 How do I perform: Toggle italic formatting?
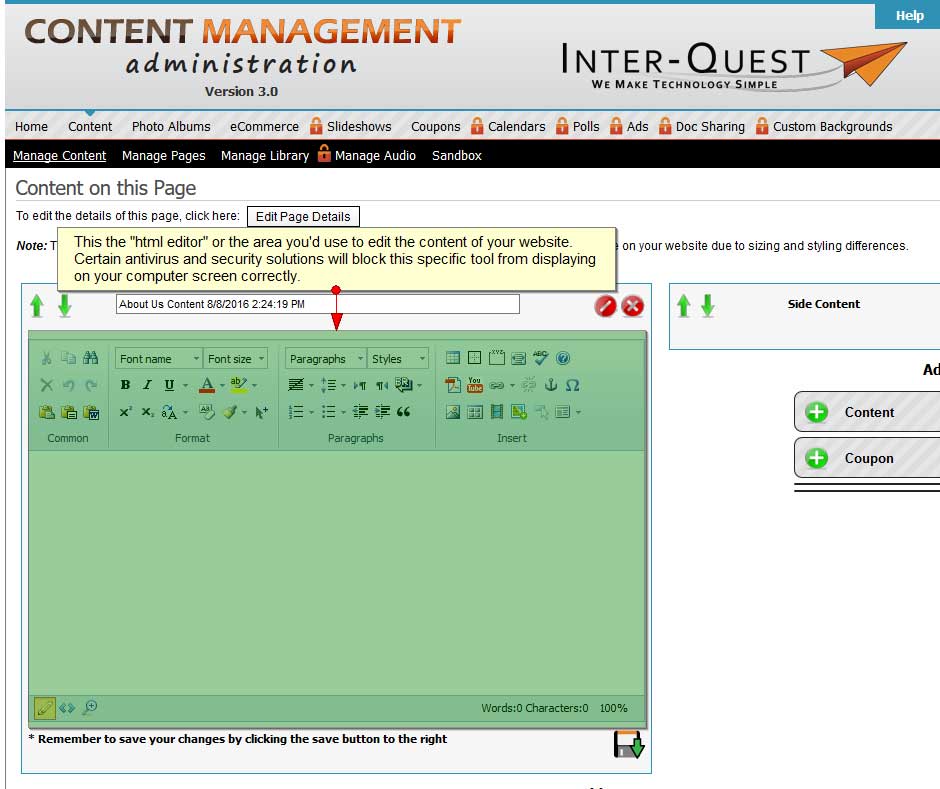(x=147, y=385)
